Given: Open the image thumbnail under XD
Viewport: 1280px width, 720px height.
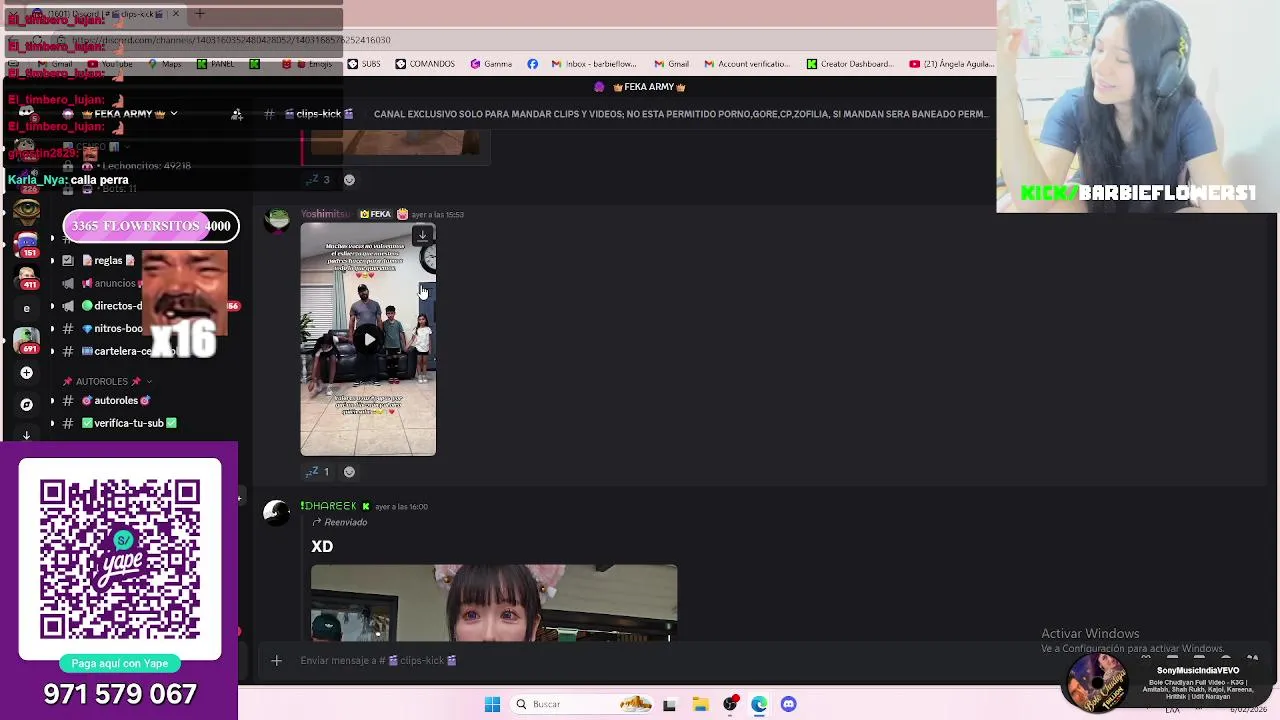Looking at the screenshot, I should 494,603.
